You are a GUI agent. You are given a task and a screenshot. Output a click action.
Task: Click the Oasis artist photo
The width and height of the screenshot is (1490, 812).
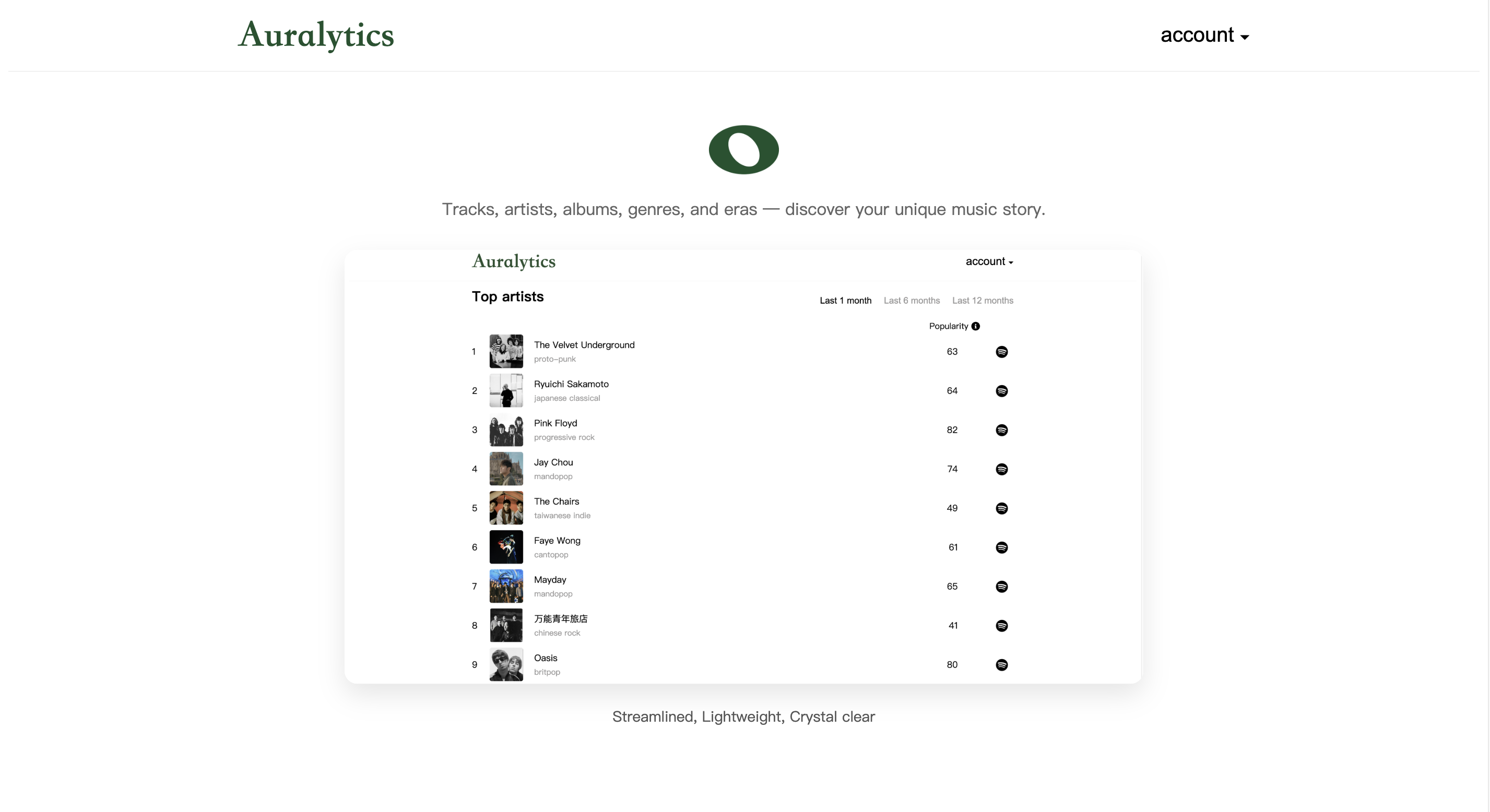[x=506, y=664]
